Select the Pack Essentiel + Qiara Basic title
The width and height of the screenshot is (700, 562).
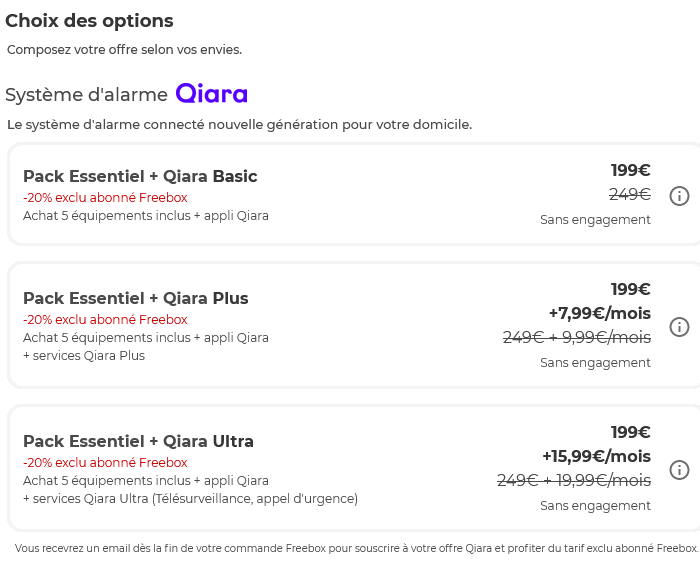coord(140,176)
